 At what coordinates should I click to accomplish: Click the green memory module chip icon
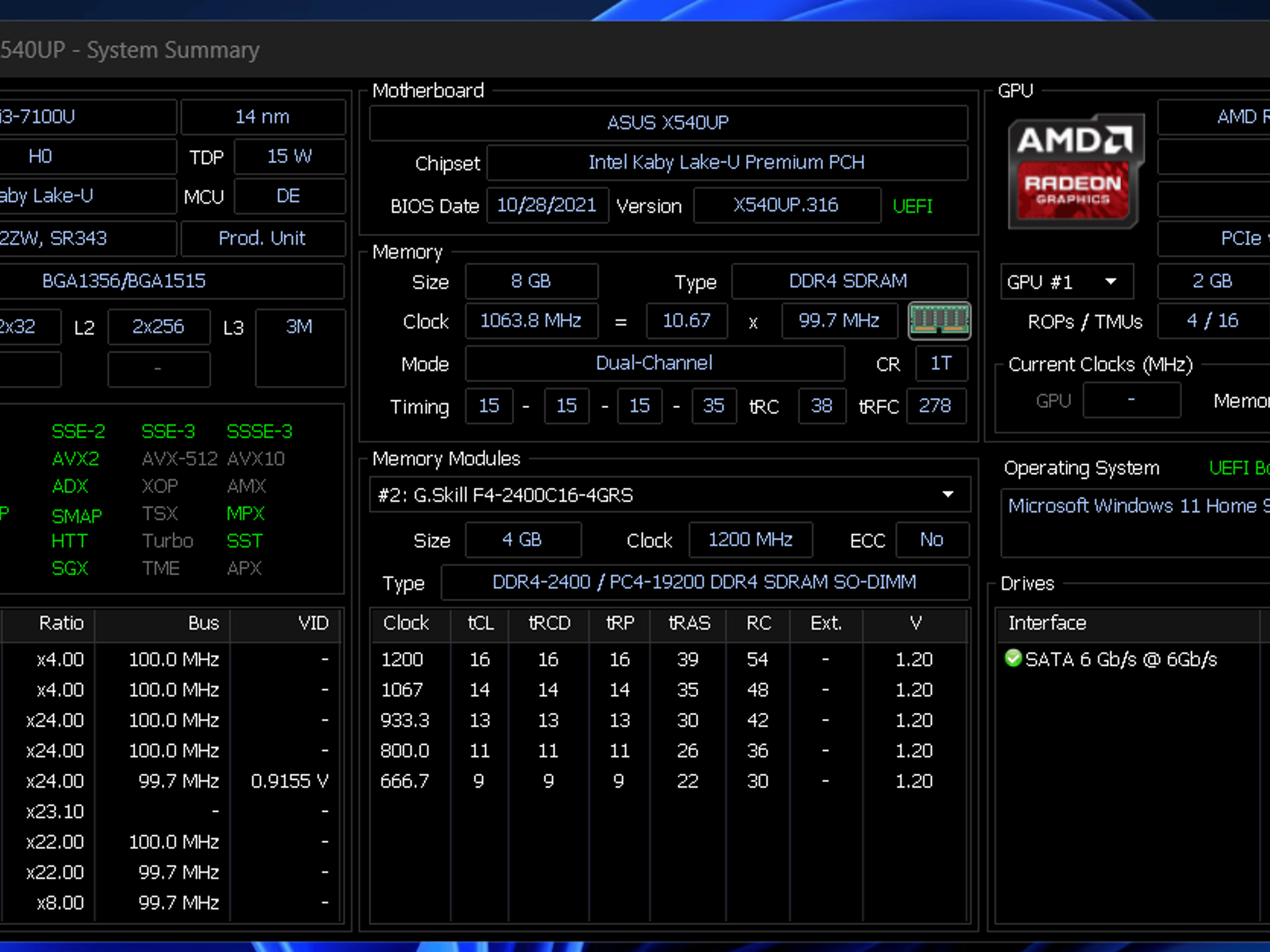[x=939, y=320]
